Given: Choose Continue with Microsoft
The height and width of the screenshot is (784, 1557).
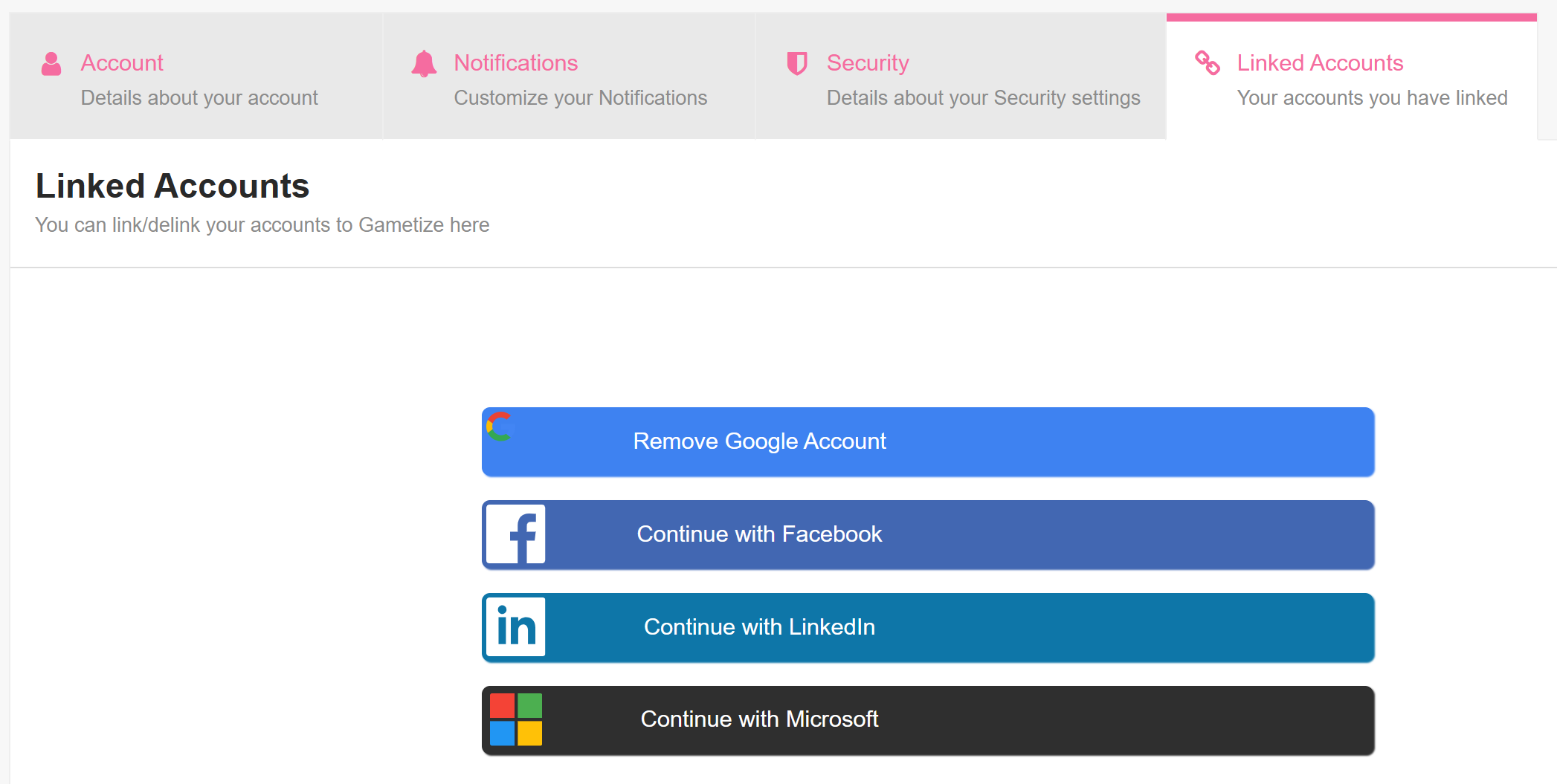Looking at the screenshot, I should coord(928,721).
